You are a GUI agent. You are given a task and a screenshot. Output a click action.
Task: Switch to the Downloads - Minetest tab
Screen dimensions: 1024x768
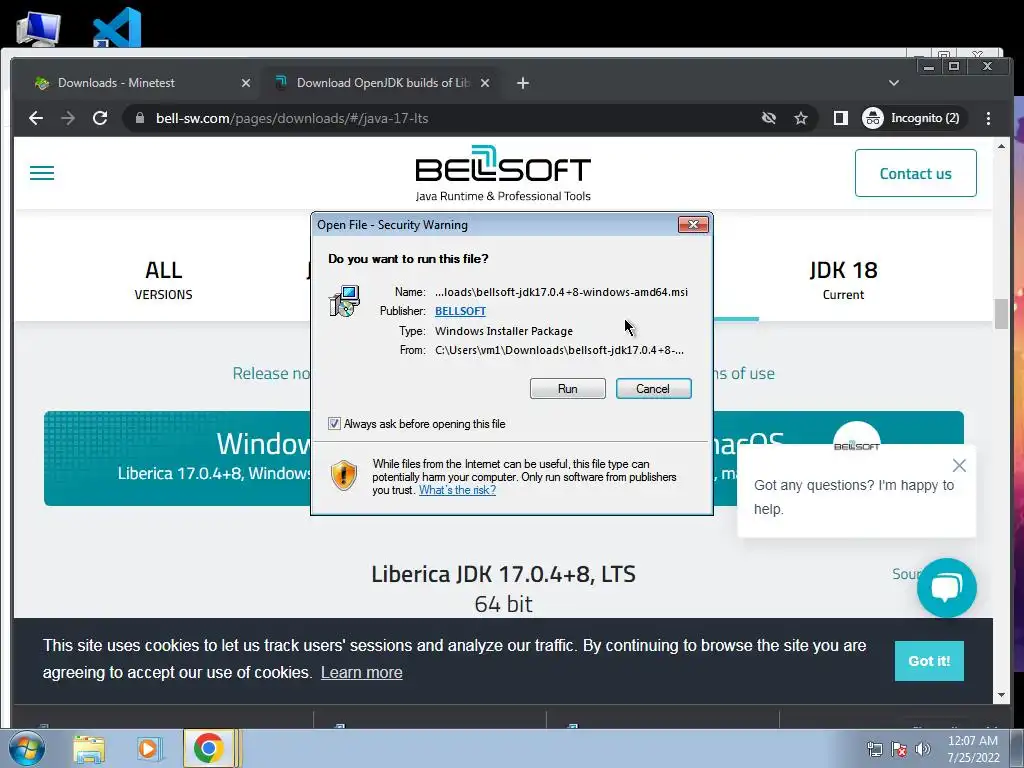(x=140, y=83)
